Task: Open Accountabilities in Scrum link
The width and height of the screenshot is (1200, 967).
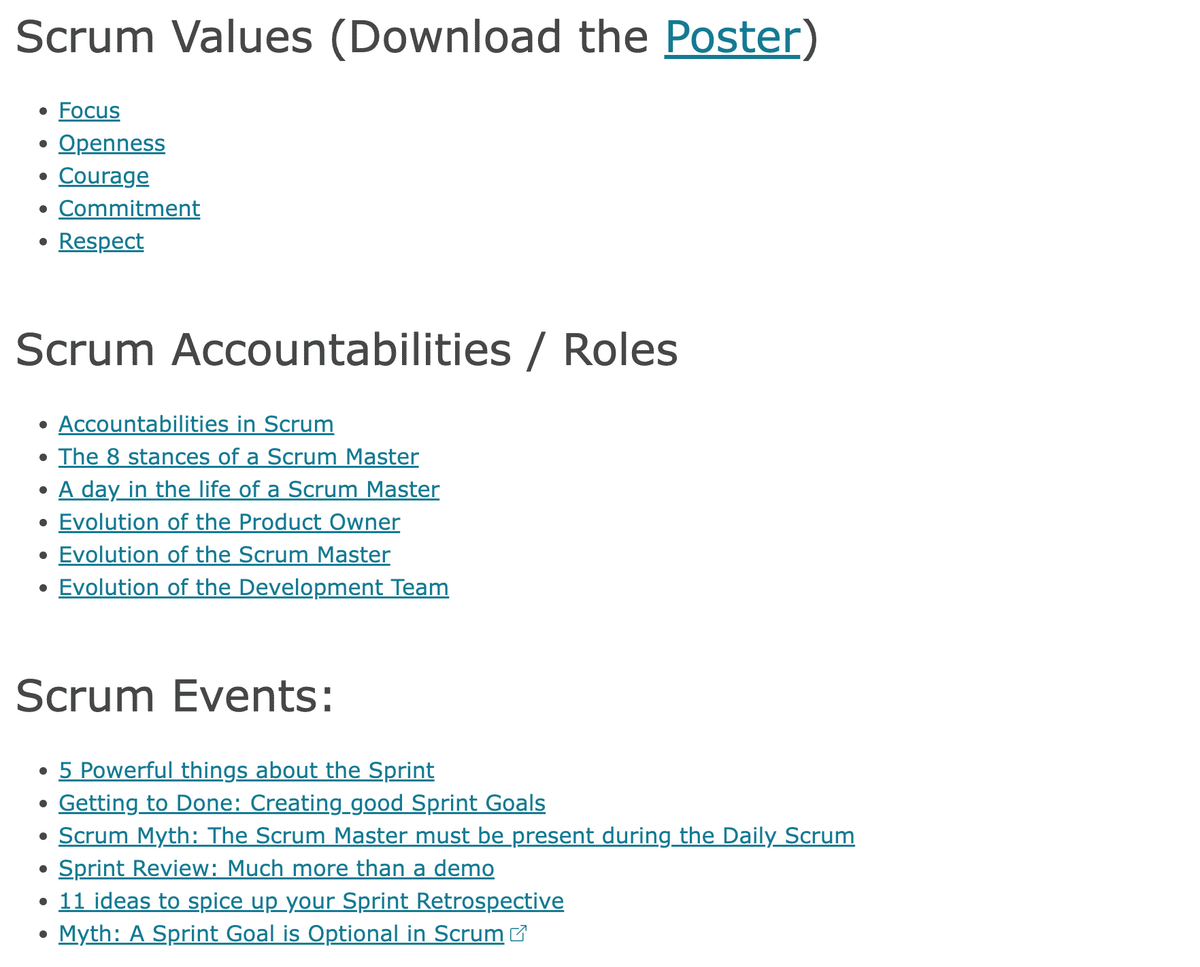Action: [196, 424]
